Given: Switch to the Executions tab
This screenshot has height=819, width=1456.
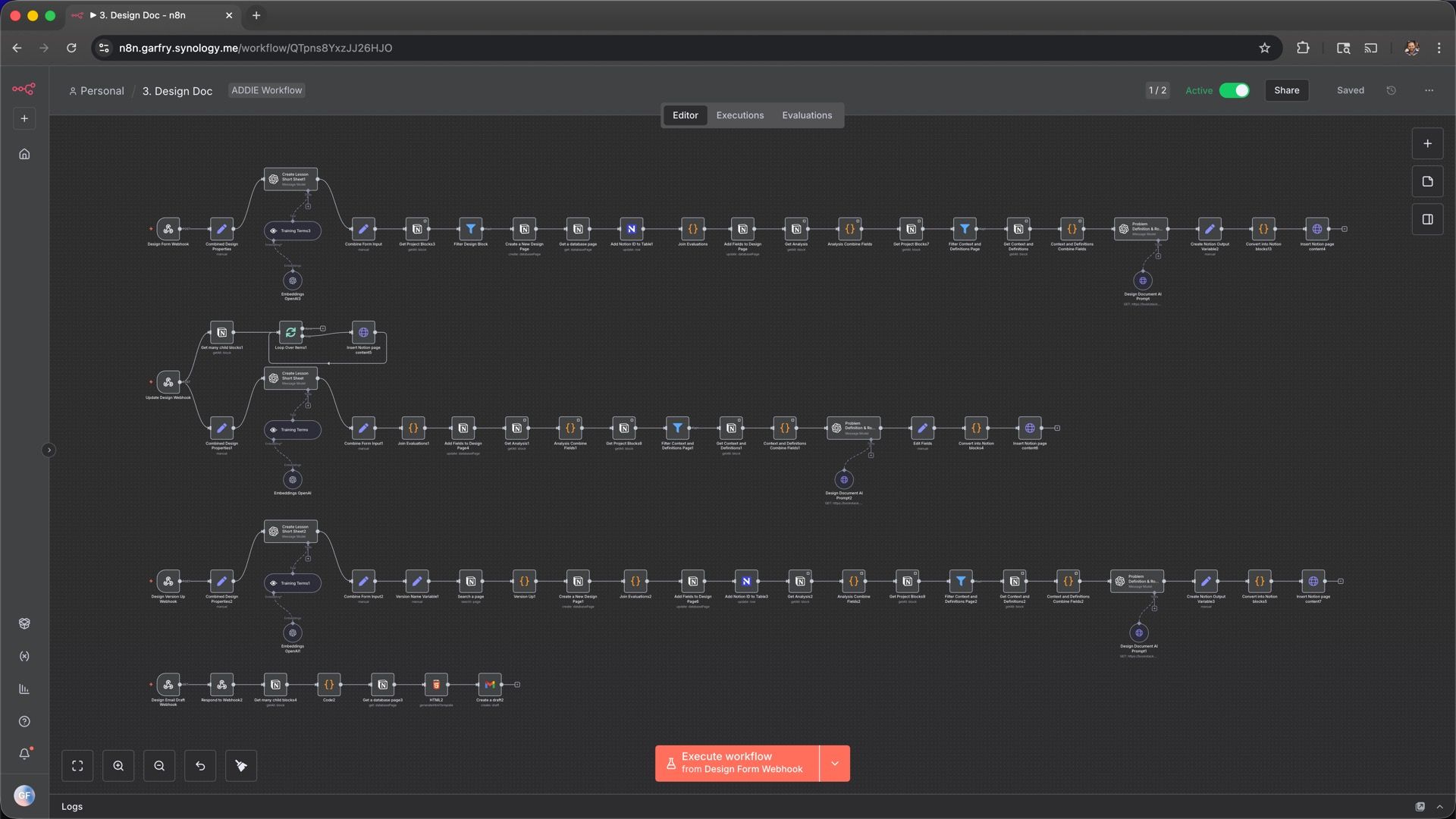Looking at the screenshot, I should point(739,115).
